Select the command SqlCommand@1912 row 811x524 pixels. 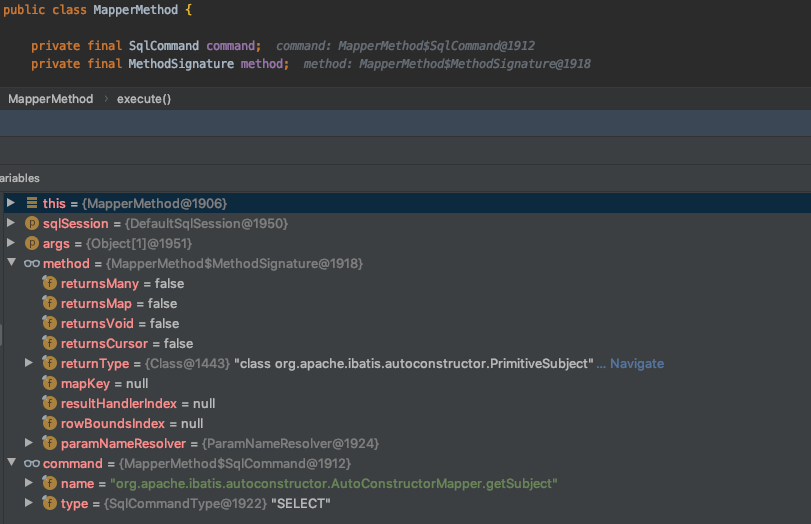(407, 463)
